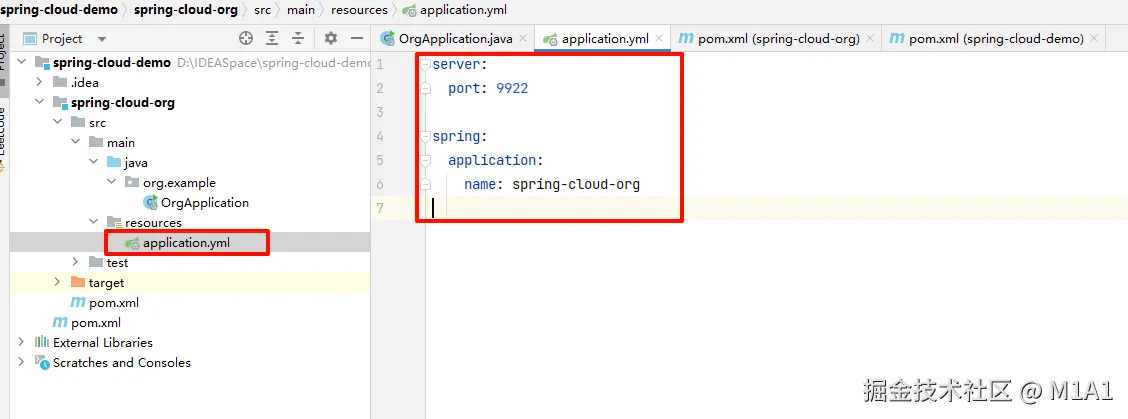Click the Select Opened File locate icon
The image size is (1128, 419).
(246, 38)
